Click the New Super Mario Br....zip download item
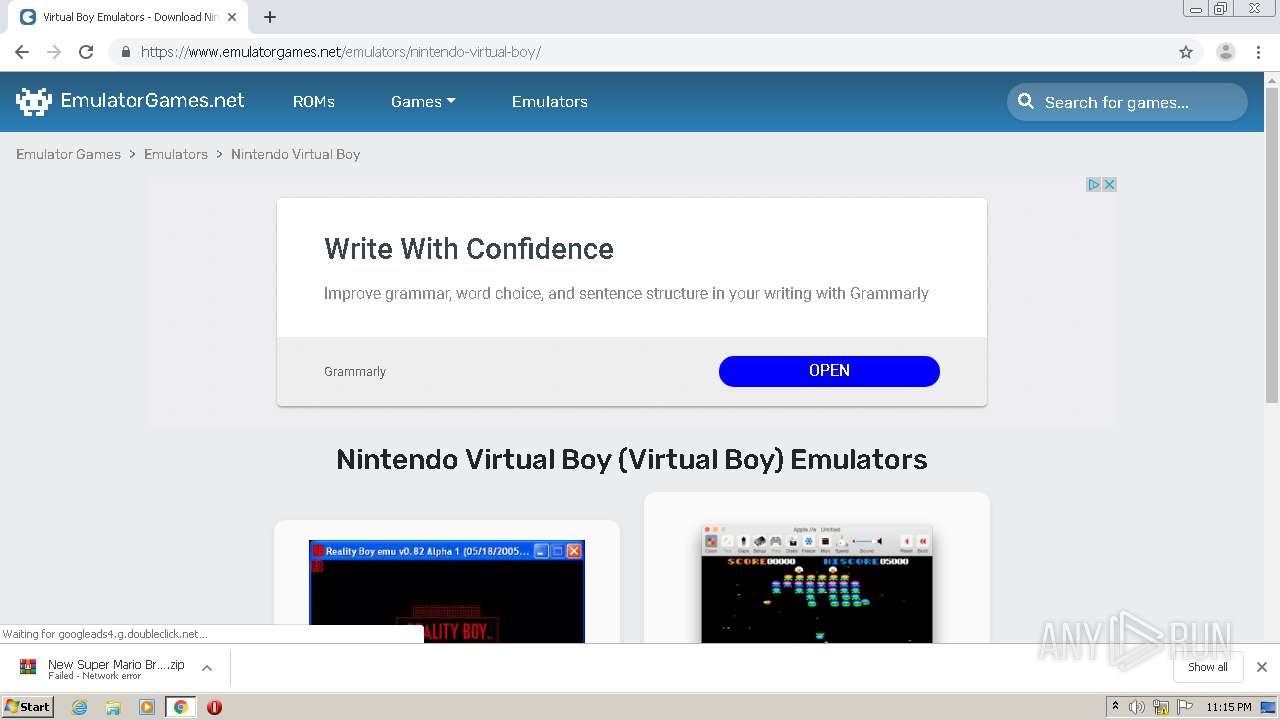The image size is (1280, 720). coord(116,669)
